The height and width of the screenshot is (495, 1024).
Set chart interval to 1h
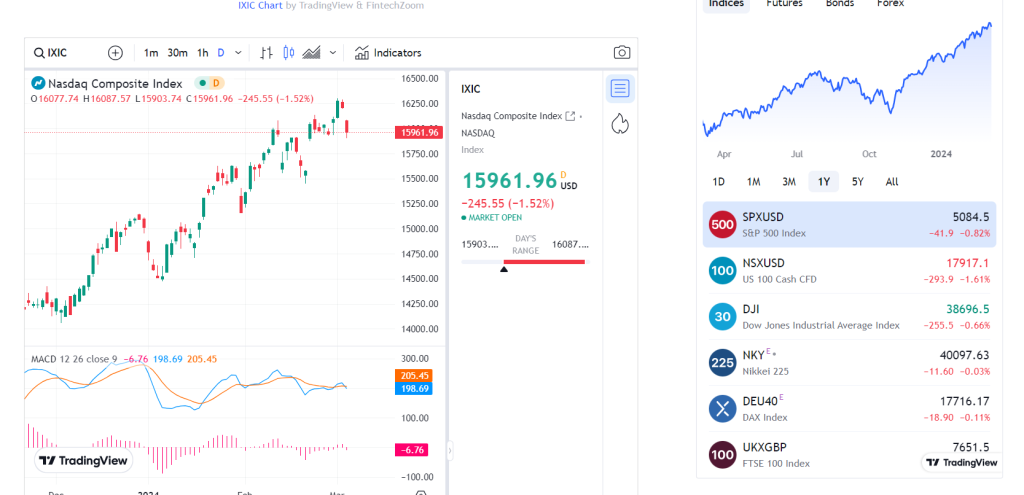point(203,53)
